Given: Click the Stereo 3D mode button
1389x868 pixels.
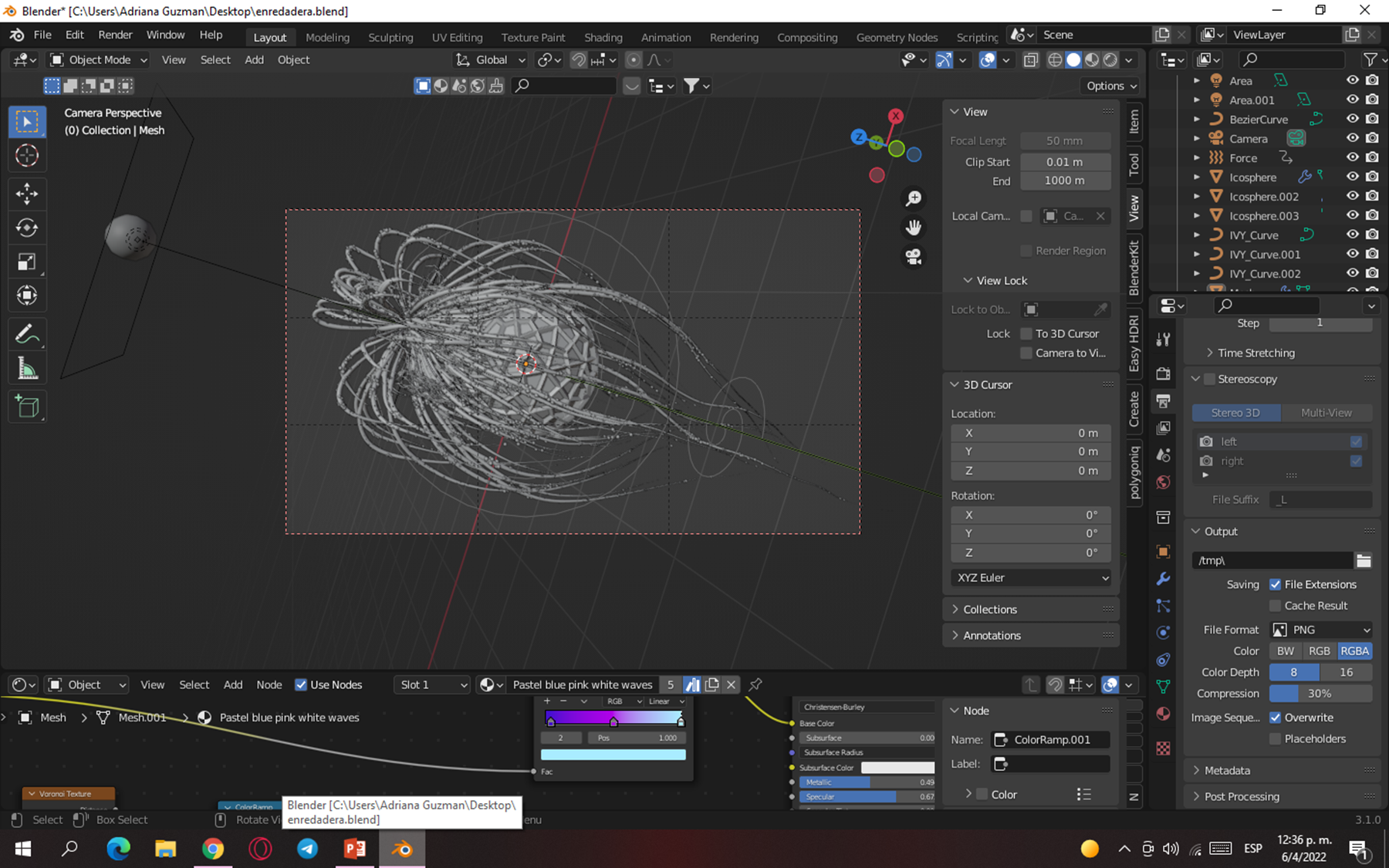Looking at the screenshot, I should 1235,413.
